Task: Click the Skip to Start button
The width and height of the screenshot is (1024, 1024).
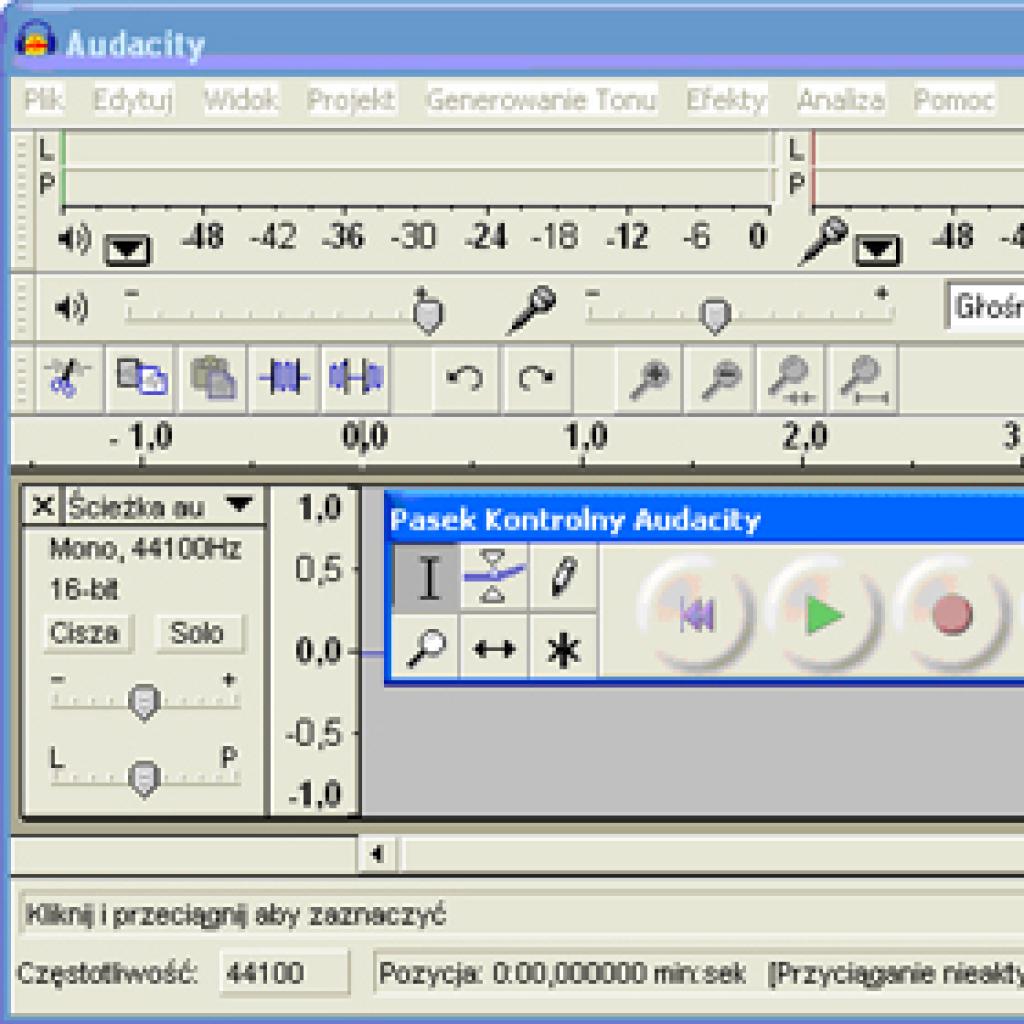Action: pos(696,614)
